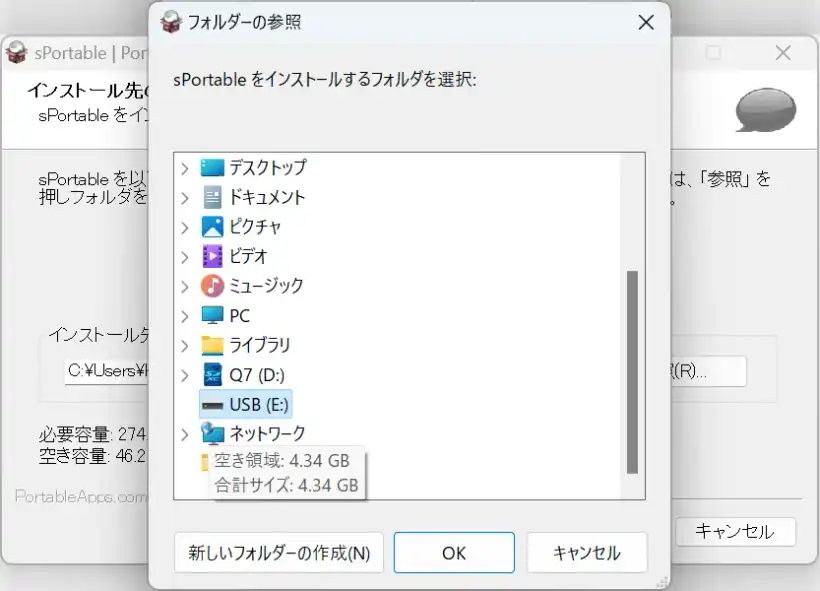The width and height of the screenshot is (820, 591).
Task: Expand the デスクトップ tree node
Action: [185, 168]
